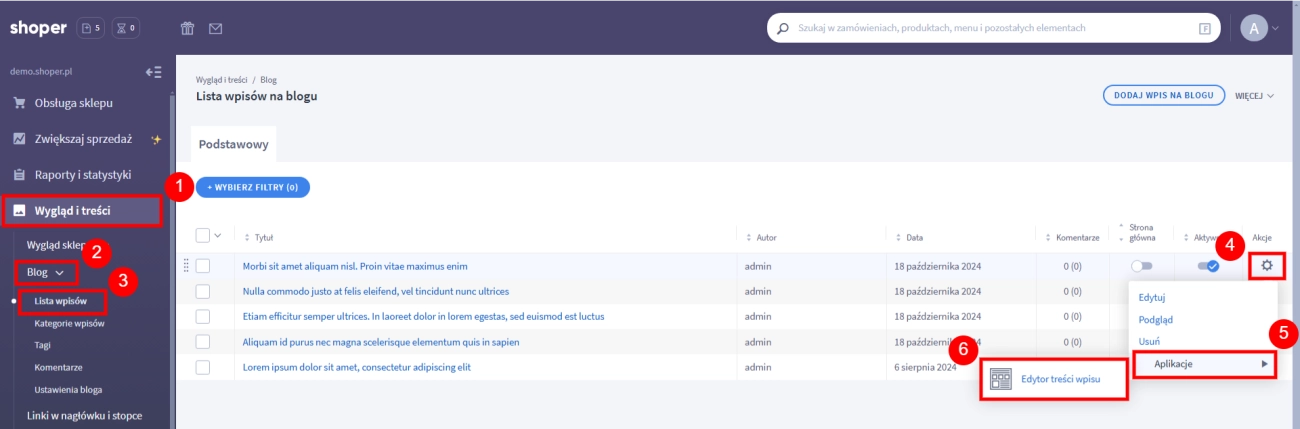Click the Edytor treści wpisu app icon
Viewport: 1300px width, 429px height.
[1001, 379]
